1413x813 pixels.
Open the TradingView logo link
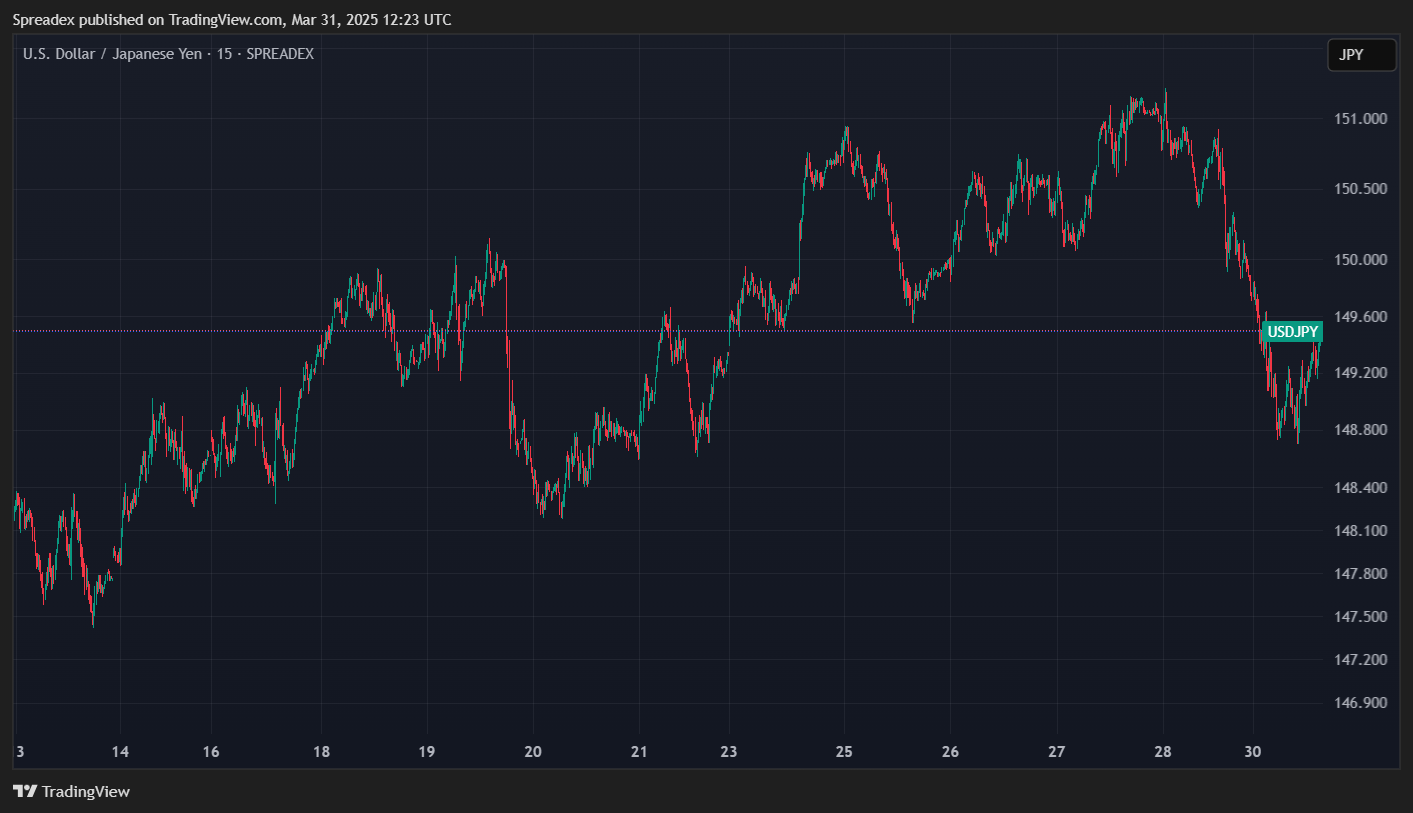[x=71, y=791]
